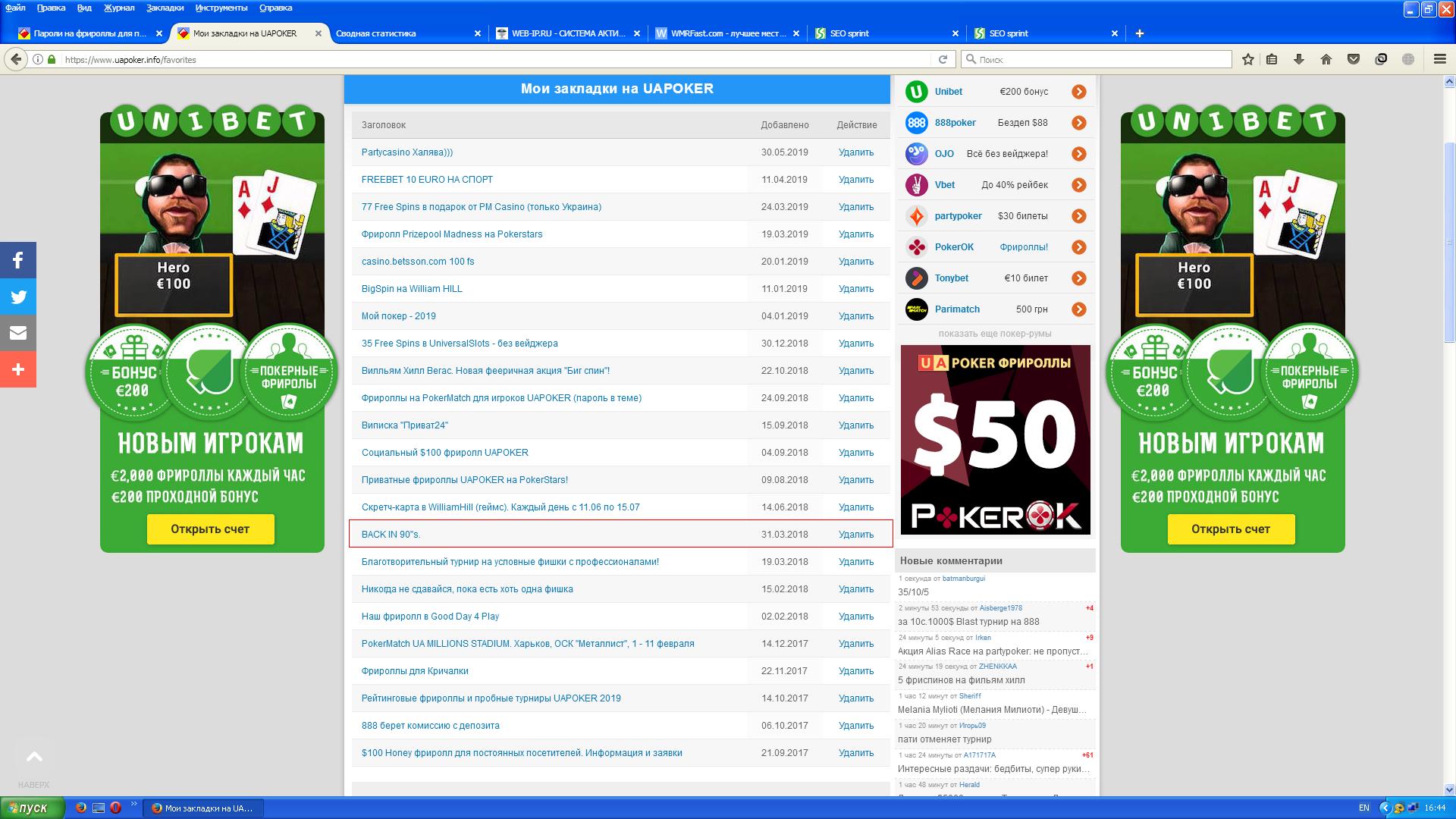This screenshot has height=819, width=1456.
Task: Reload the page with refresh icon
Action: click(x=943, y=59)
